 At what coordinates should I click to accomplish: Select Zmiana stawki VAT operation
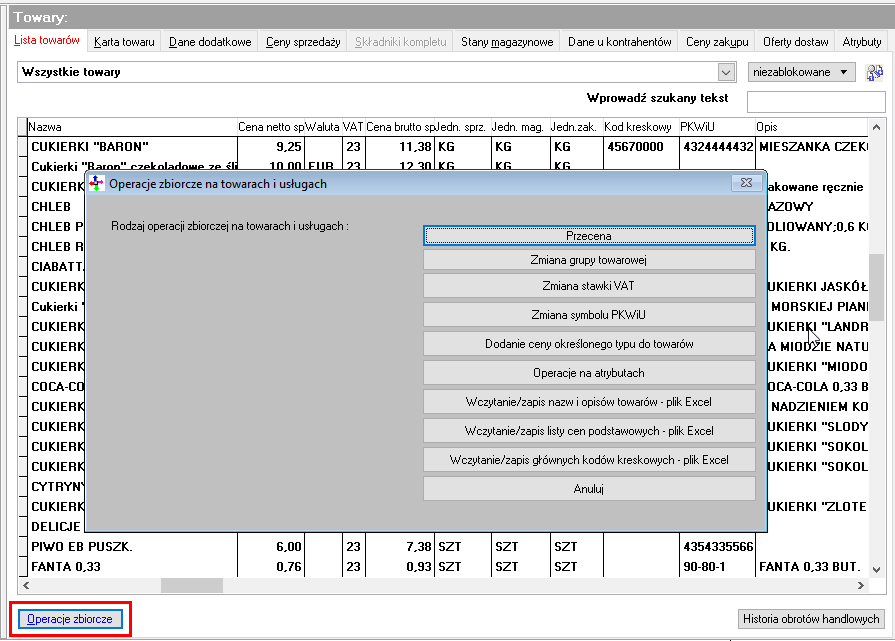point(589,286)
